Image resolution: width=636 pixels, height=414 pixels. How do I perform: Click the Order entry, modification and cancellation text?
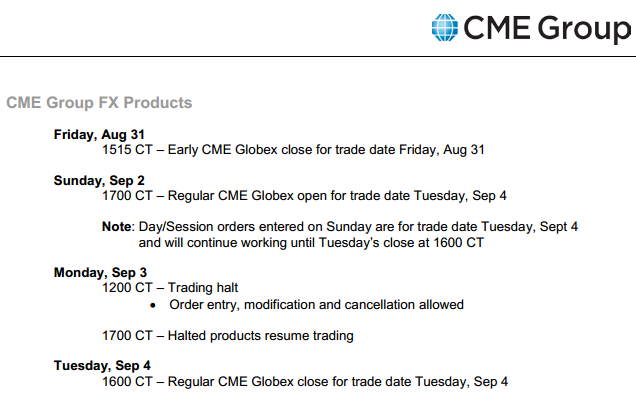(x=316, y=305)
